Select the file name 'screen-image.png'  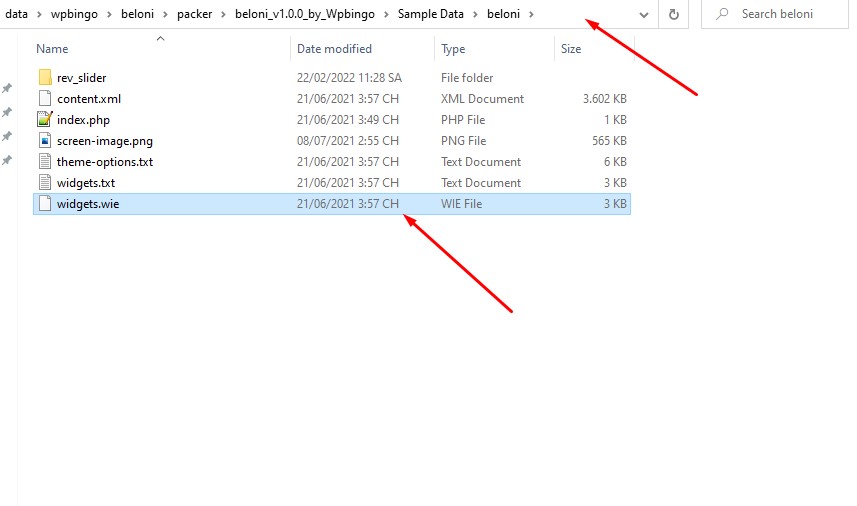tap(105, 141)
